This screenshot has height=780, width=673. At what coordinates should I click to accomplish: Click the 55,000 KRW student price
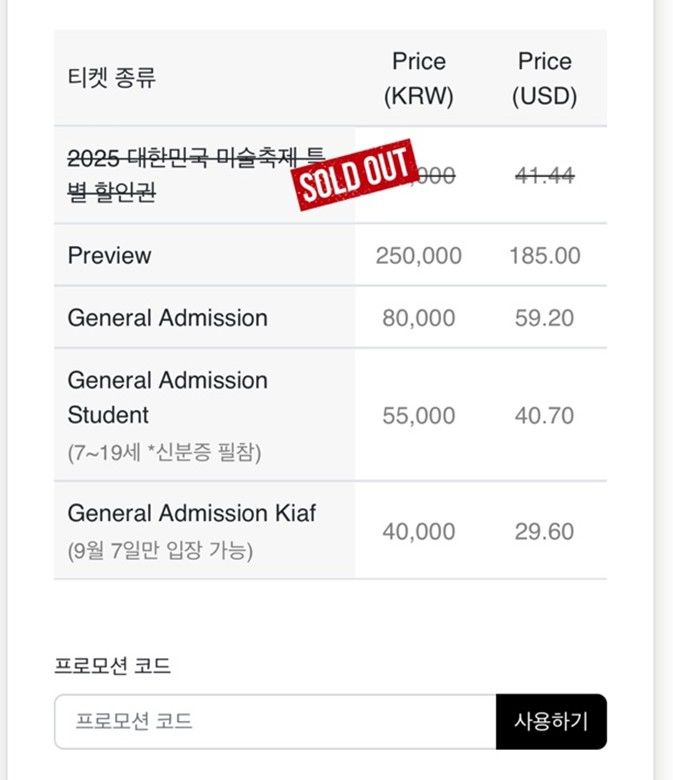tap(419, 415)
